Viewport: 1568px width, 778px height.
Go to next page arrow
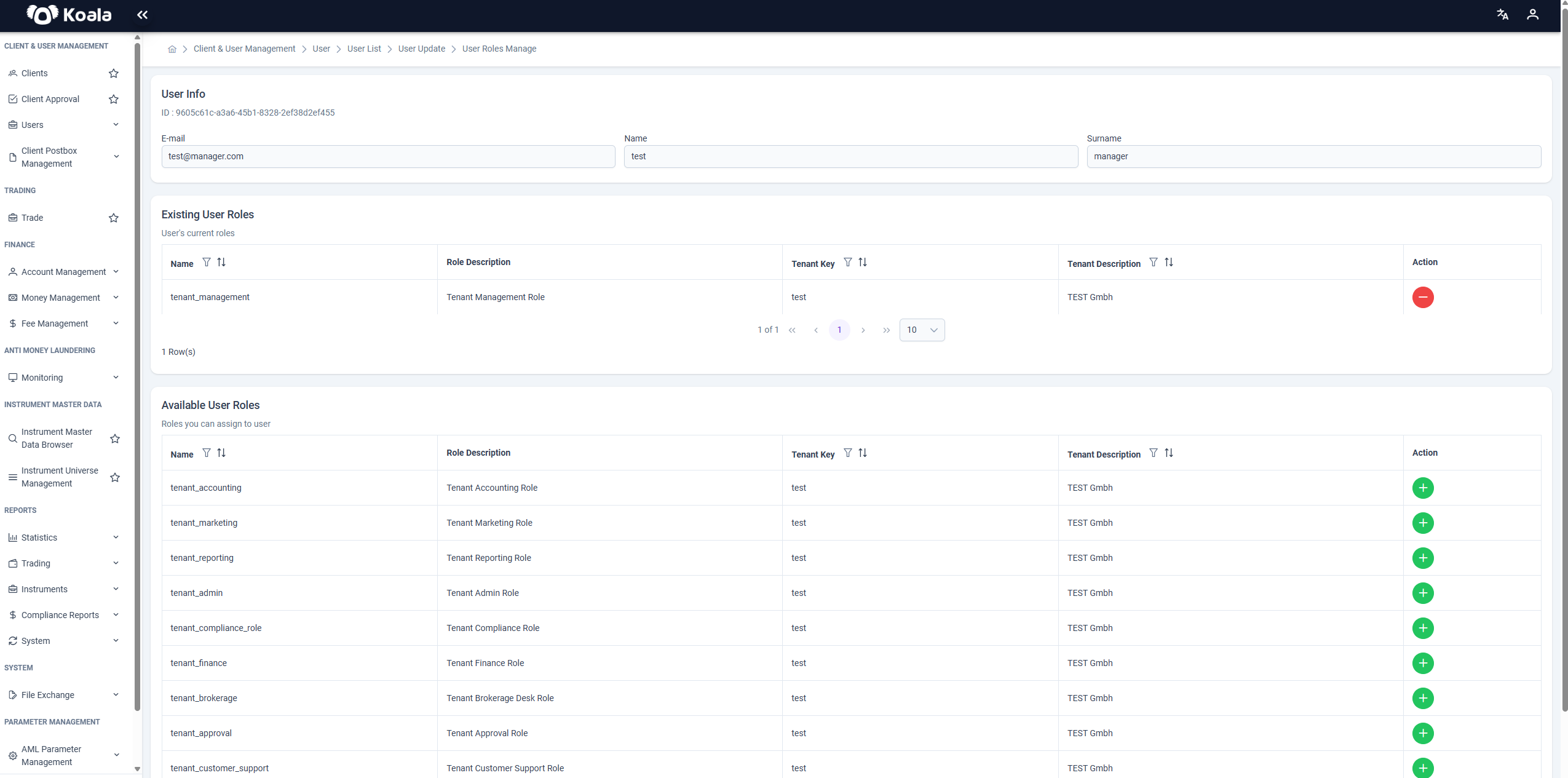pyautogui.click(x=863, y=330)
